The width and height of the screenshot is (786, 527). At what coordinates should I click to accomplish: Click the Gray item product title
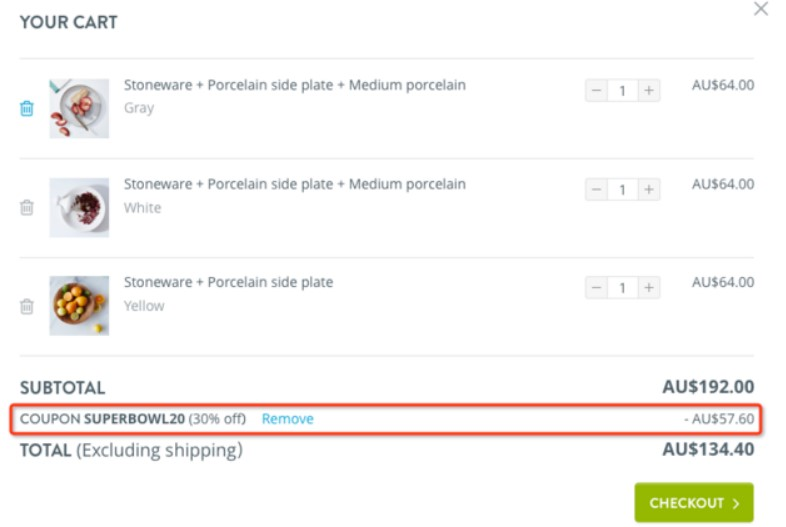(294, 85)
